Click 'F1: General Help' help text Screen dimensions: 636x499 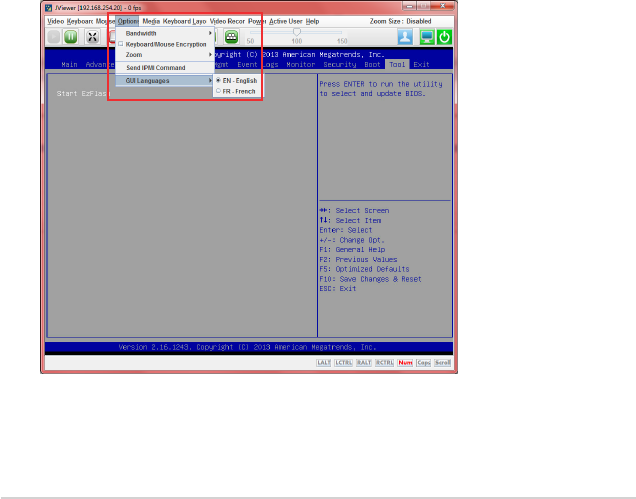352,250
